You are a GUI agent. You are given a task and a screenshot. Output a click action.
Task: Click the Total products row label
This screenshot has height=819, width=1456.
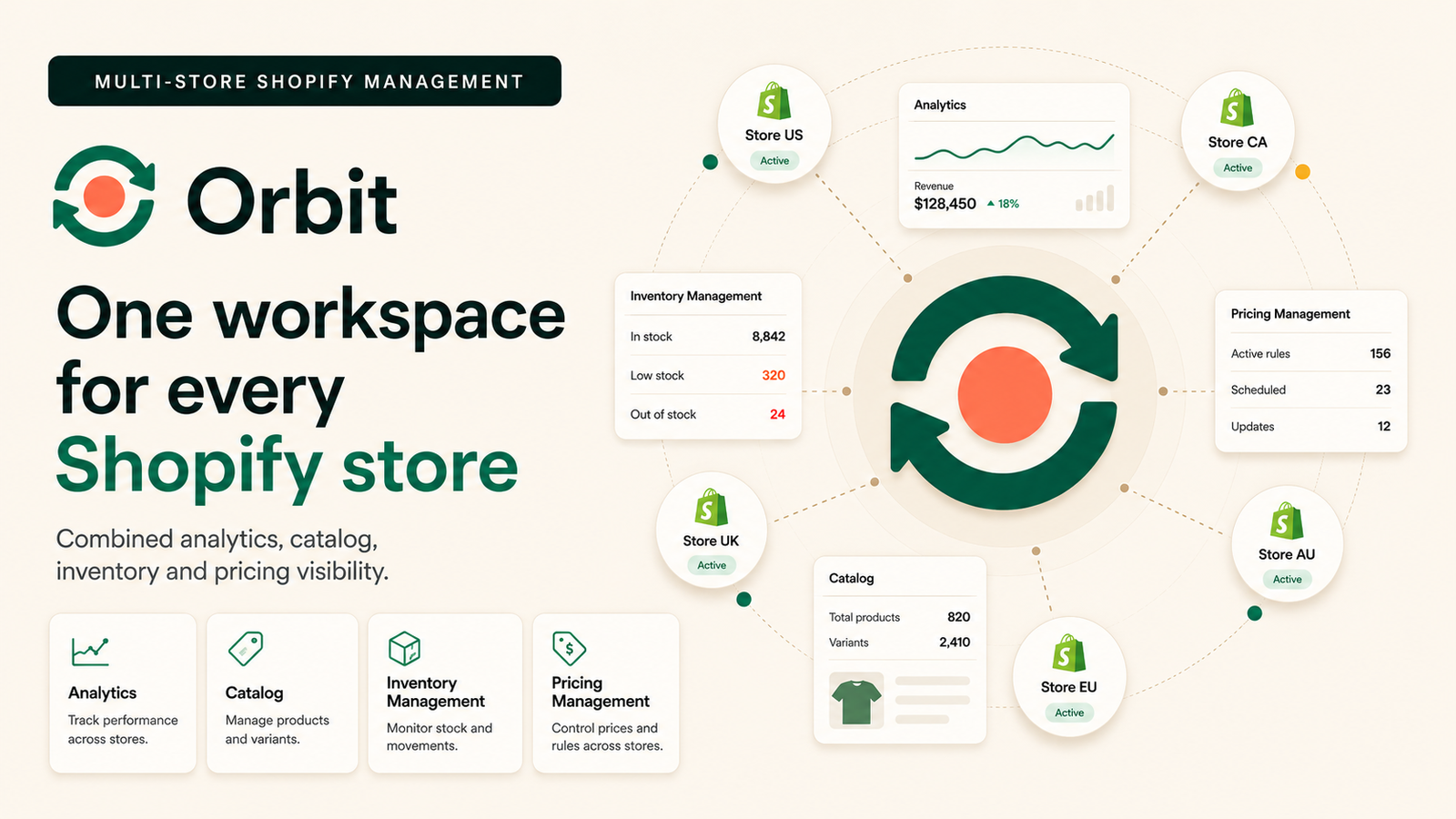[864, 618]
